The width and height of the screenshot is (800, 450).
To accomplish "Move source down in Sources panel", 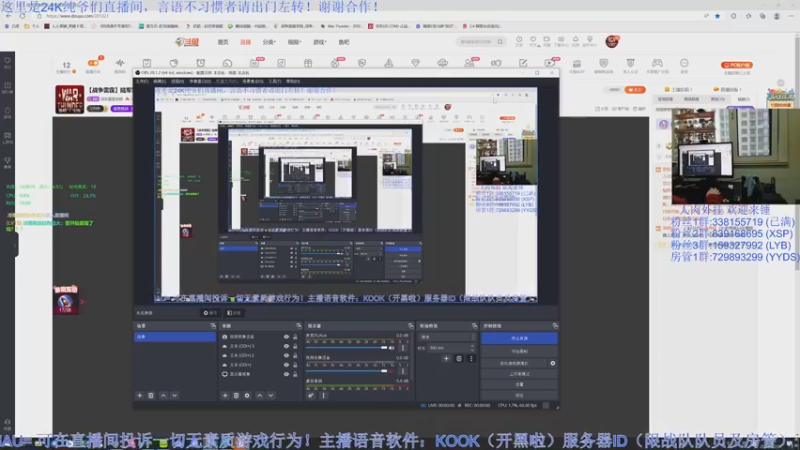I will click(x=271, y=395).
